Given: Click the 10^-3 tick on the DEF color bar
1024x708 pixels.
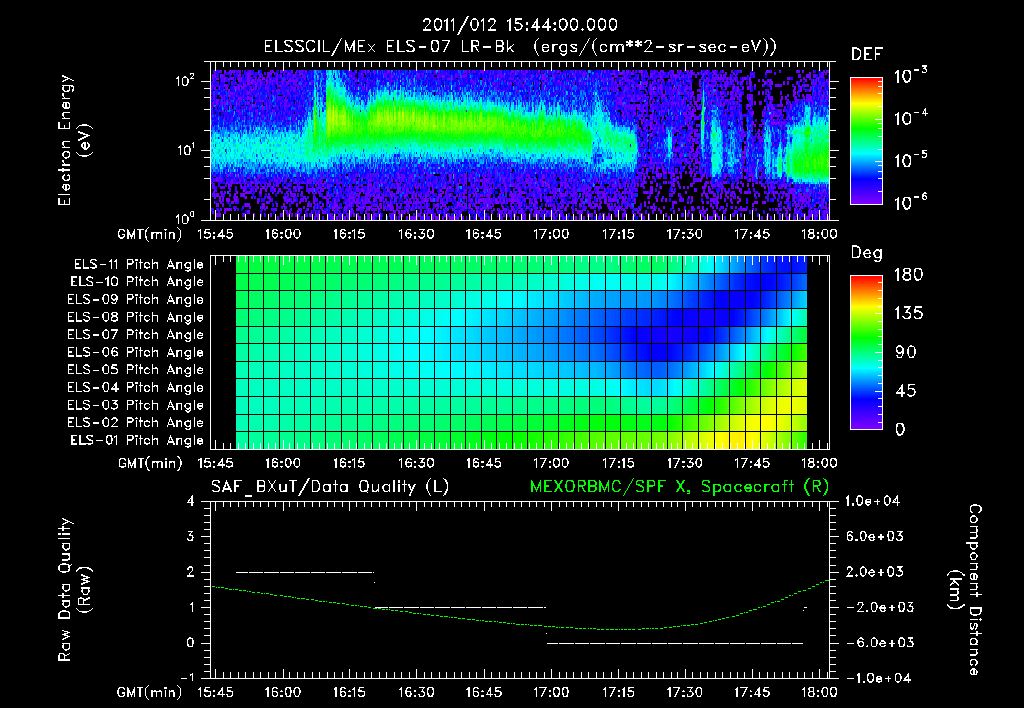Looking at the screenshot, I should (910, 76).
